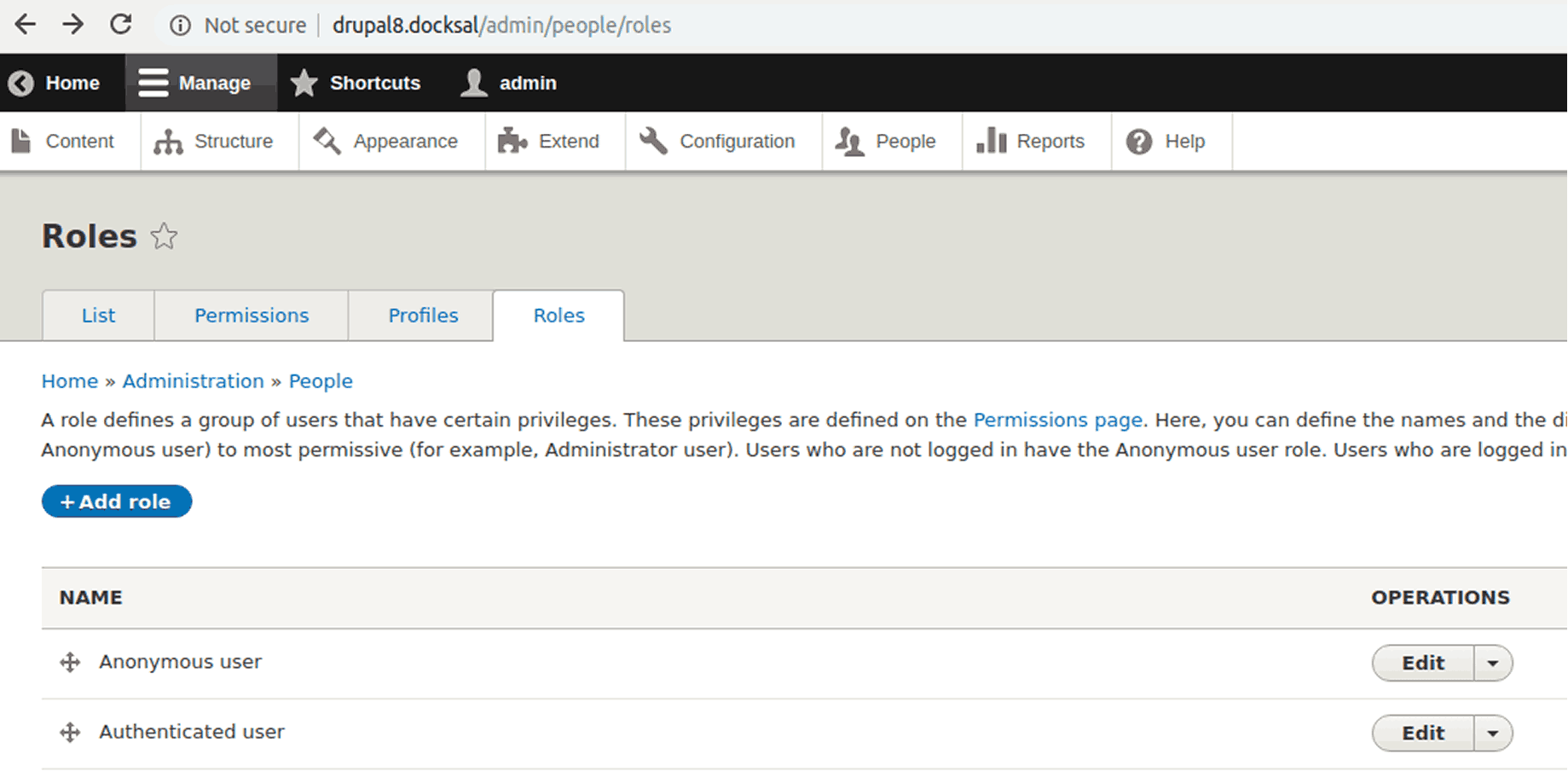This screenshot has height=777, width=1568.
Task: Click the Manage hamburger icon
Action: coord(153,82)
